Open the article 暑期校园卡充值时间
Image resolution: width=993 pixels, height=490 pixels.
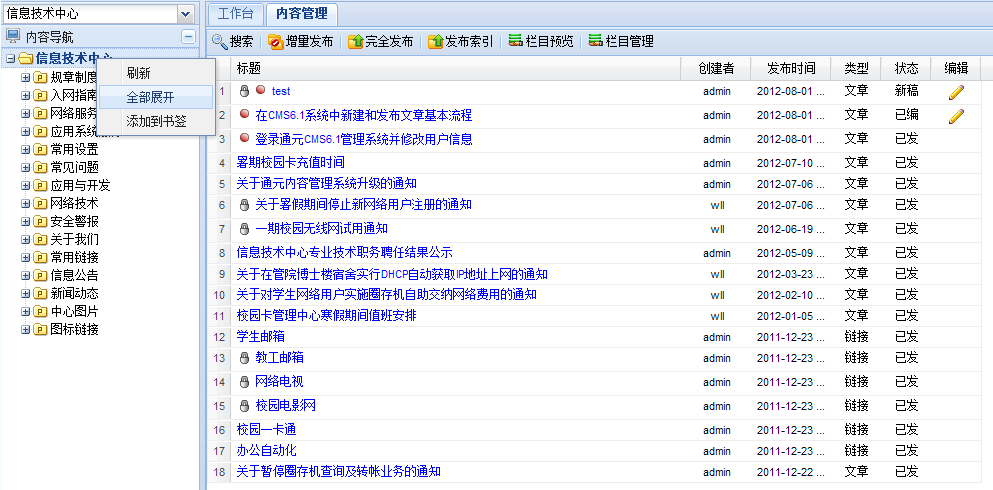(290, 162)
